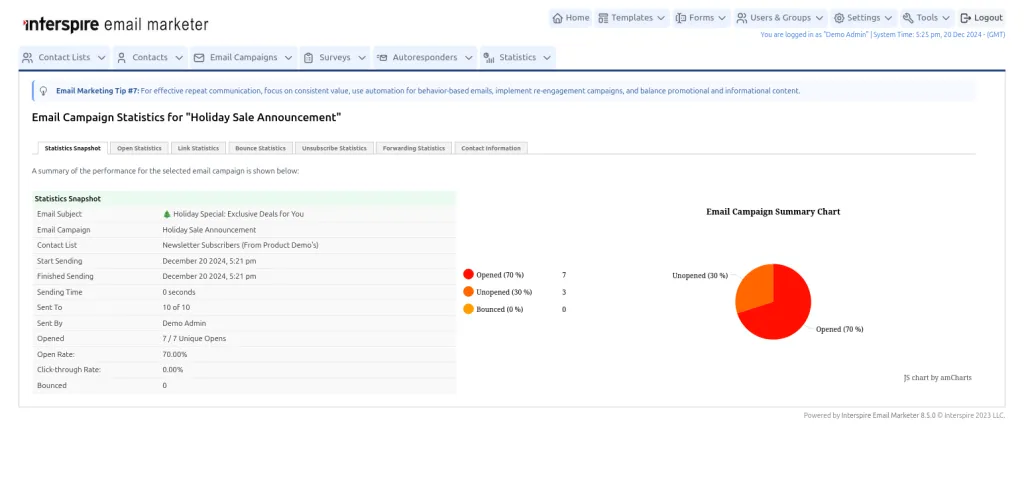Expand the Templates dropdown chevron
This screenshot has height=504, width=1024.
click(x=661, y=18)
